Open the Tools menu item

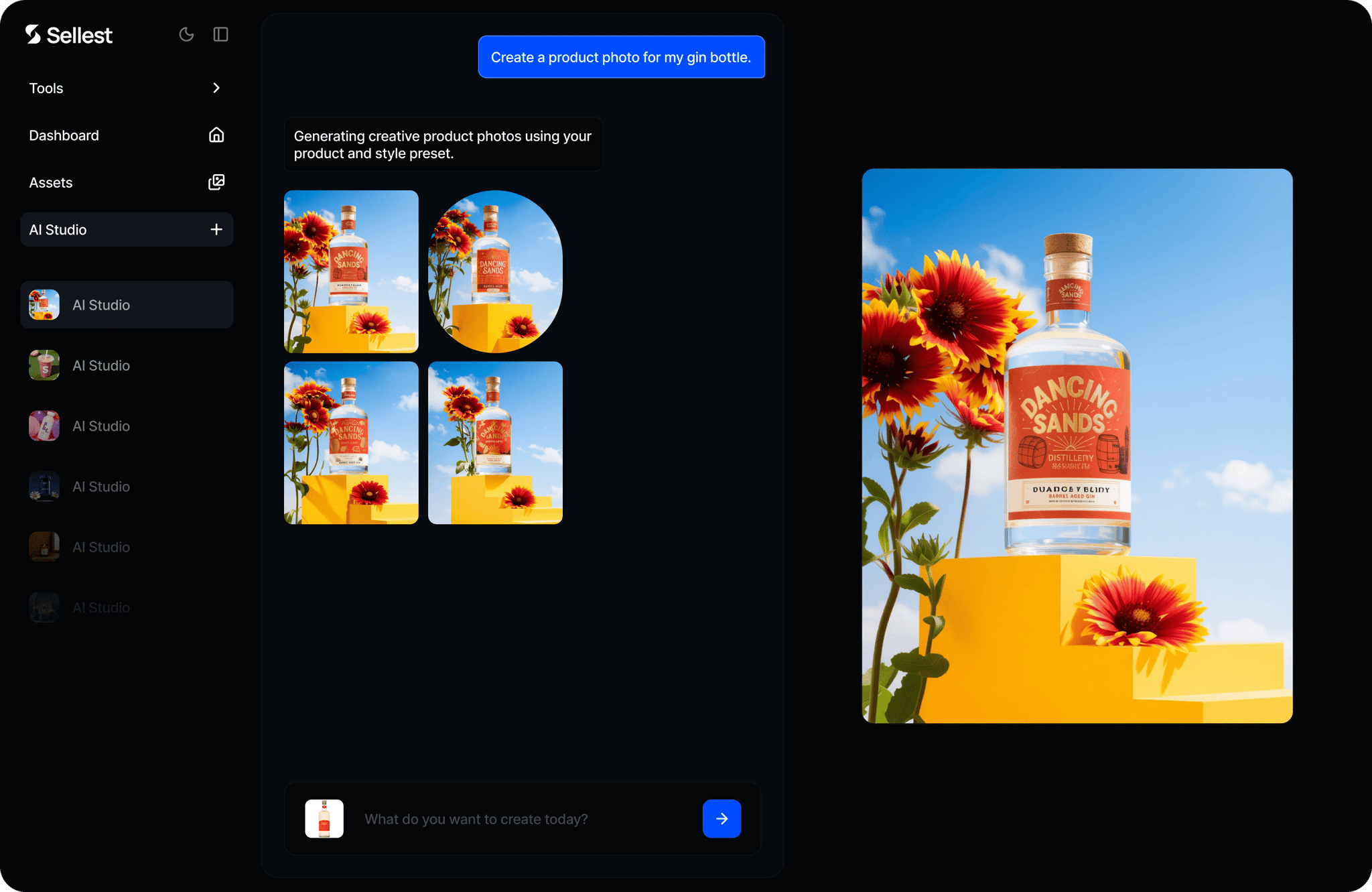click(46, 88)
